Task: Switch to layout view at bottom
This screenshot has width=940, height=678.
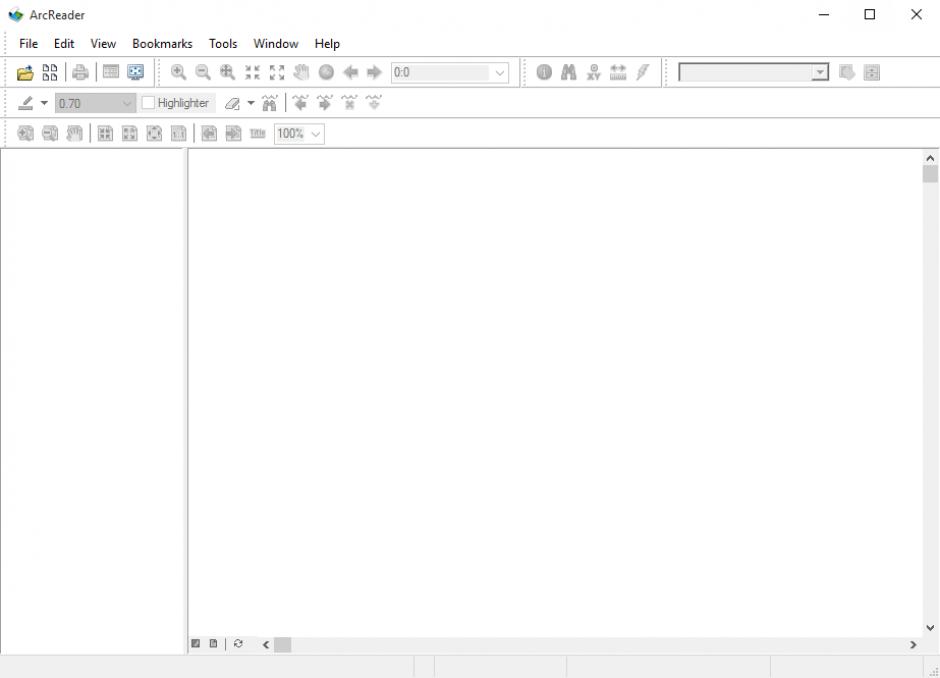Action: (213, 645)
